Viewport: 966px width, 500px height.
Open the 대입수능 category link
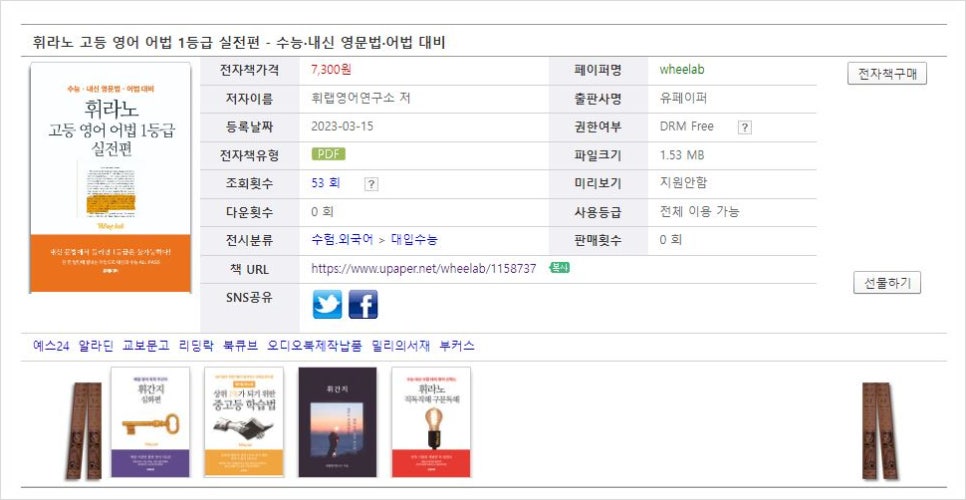414,240
